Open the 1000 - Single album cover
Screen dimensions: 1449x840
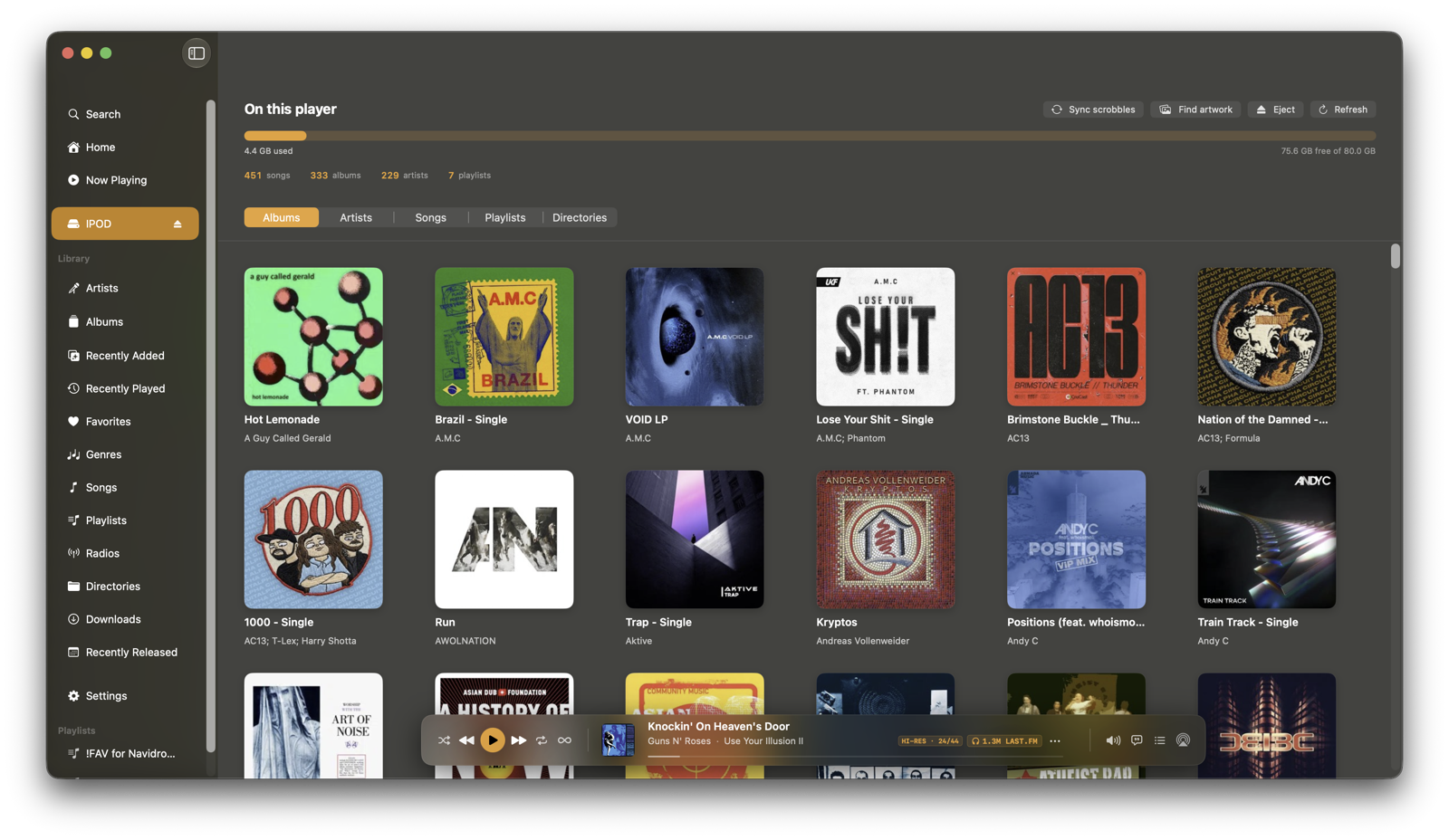pyautogui.click(x=313, y=539)
